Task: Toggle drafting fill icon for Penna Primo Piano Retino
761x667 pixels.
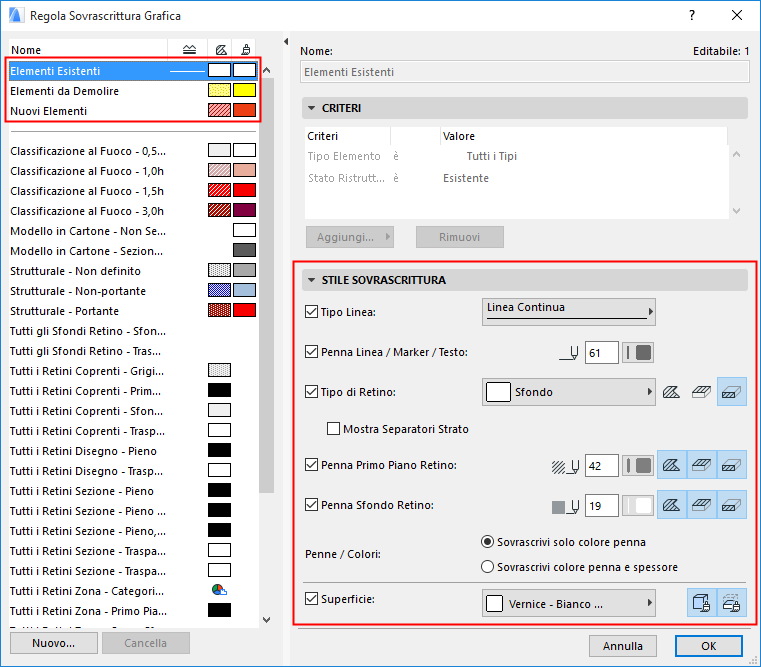Action: click(672, 465)
